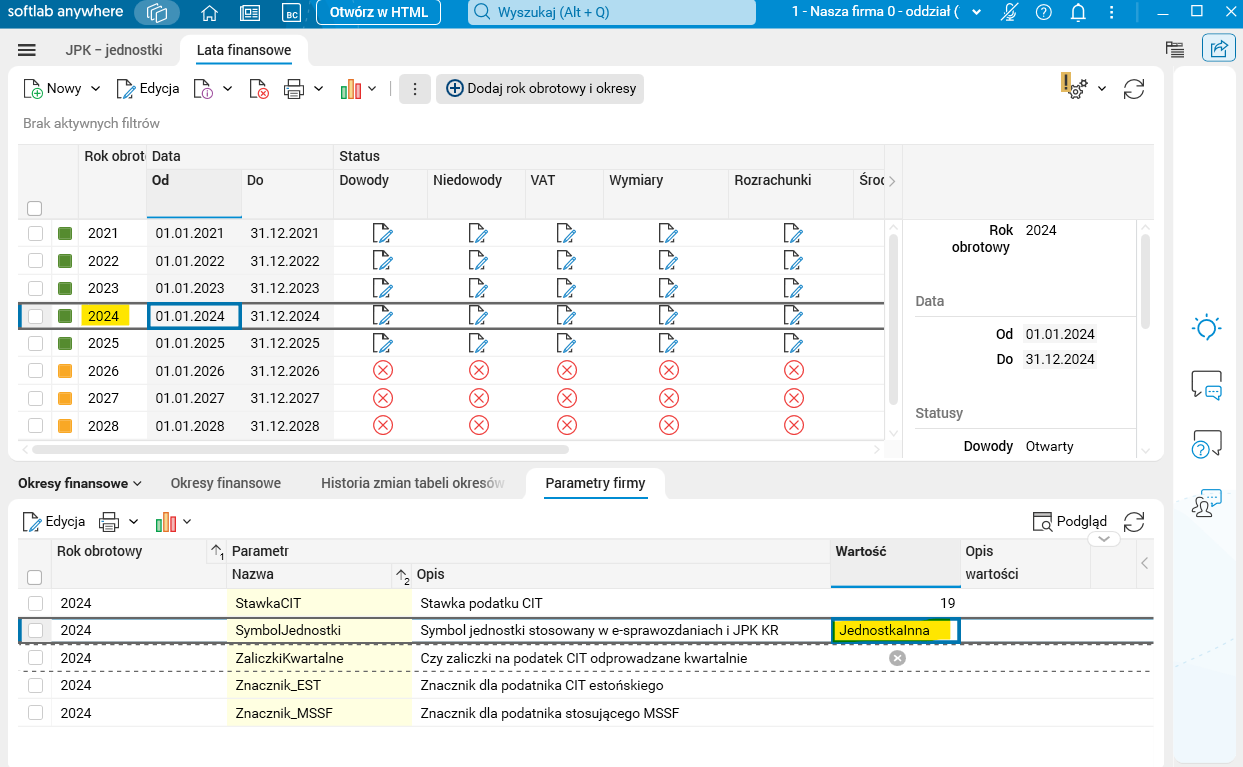
Task: Expand upper chart dropdown arrow
Action: pos(372,89)
